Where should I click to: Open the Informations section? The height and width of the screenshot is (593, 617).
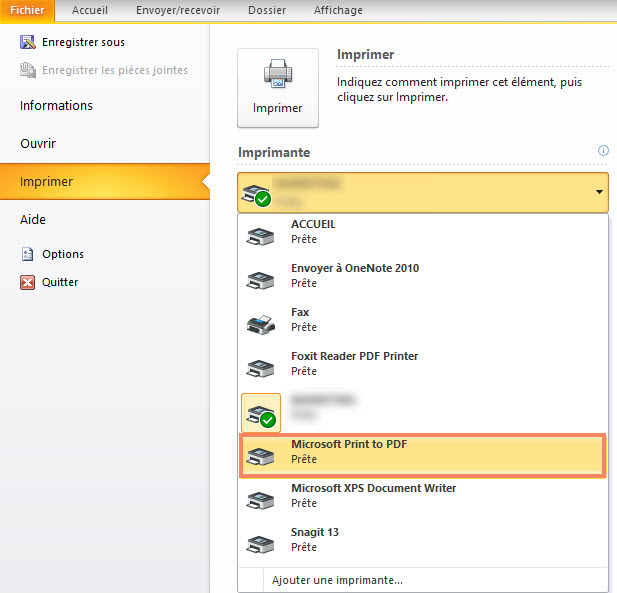coord(56,105)
